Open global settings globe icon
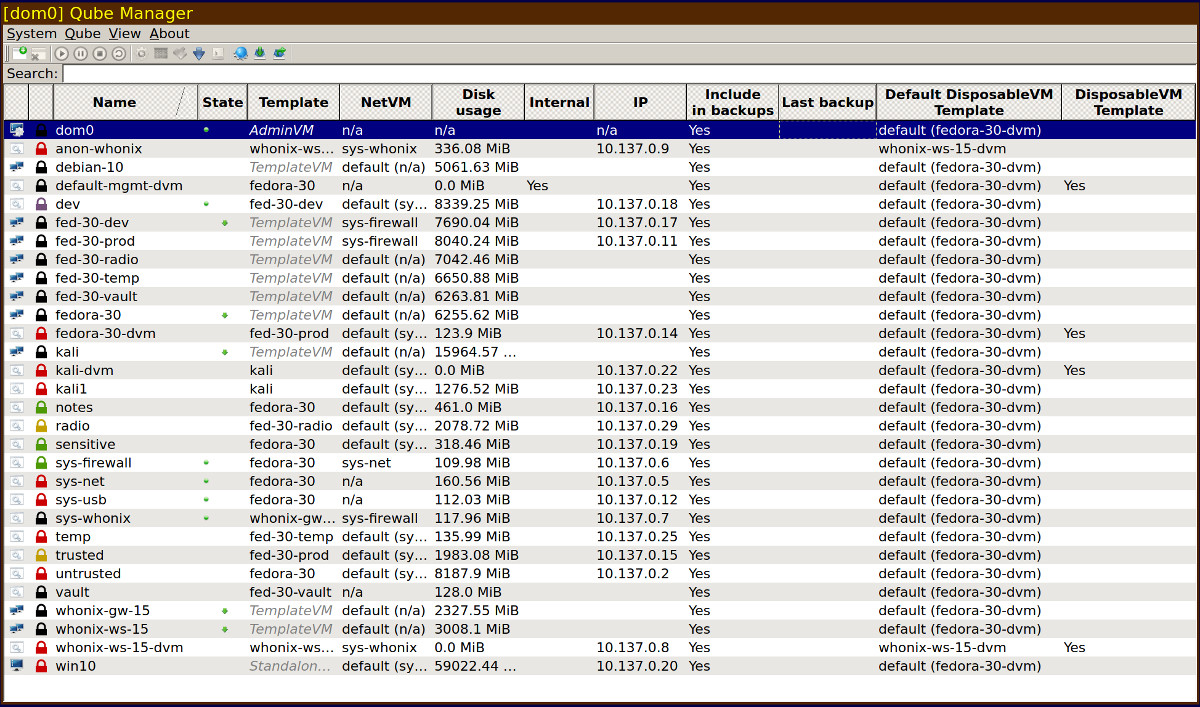The height and width of the screenshot is (707, 1200). point(240,54)
